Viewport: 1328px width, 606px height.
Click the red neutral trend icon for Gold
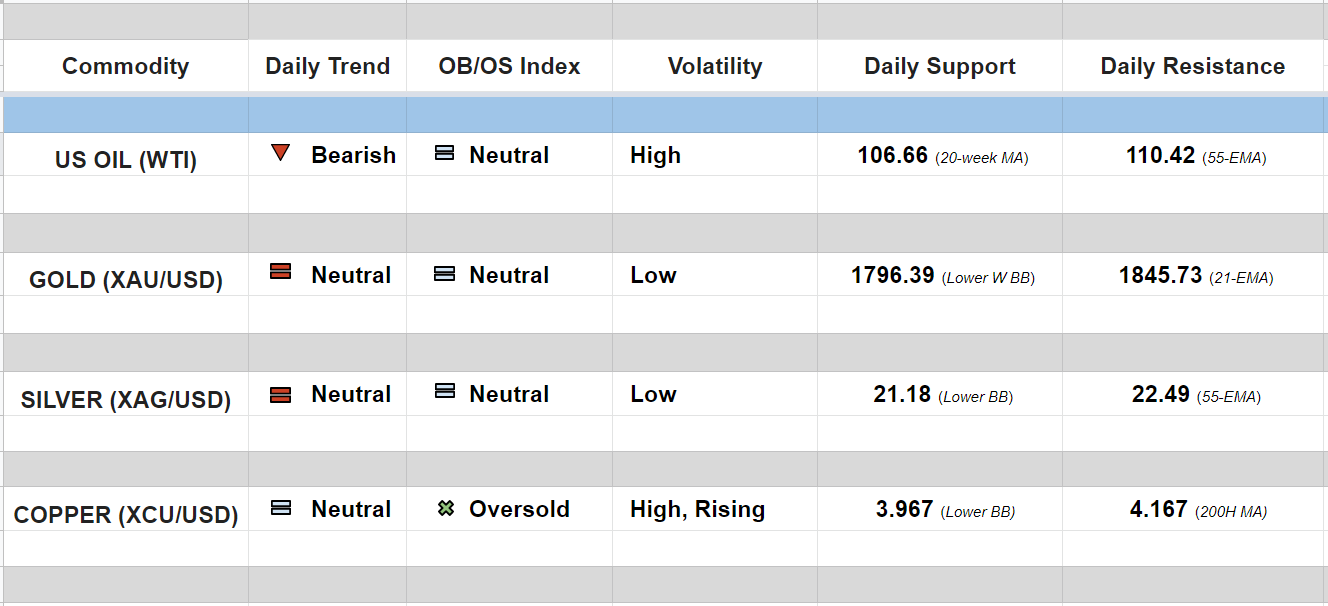[280, 272]
